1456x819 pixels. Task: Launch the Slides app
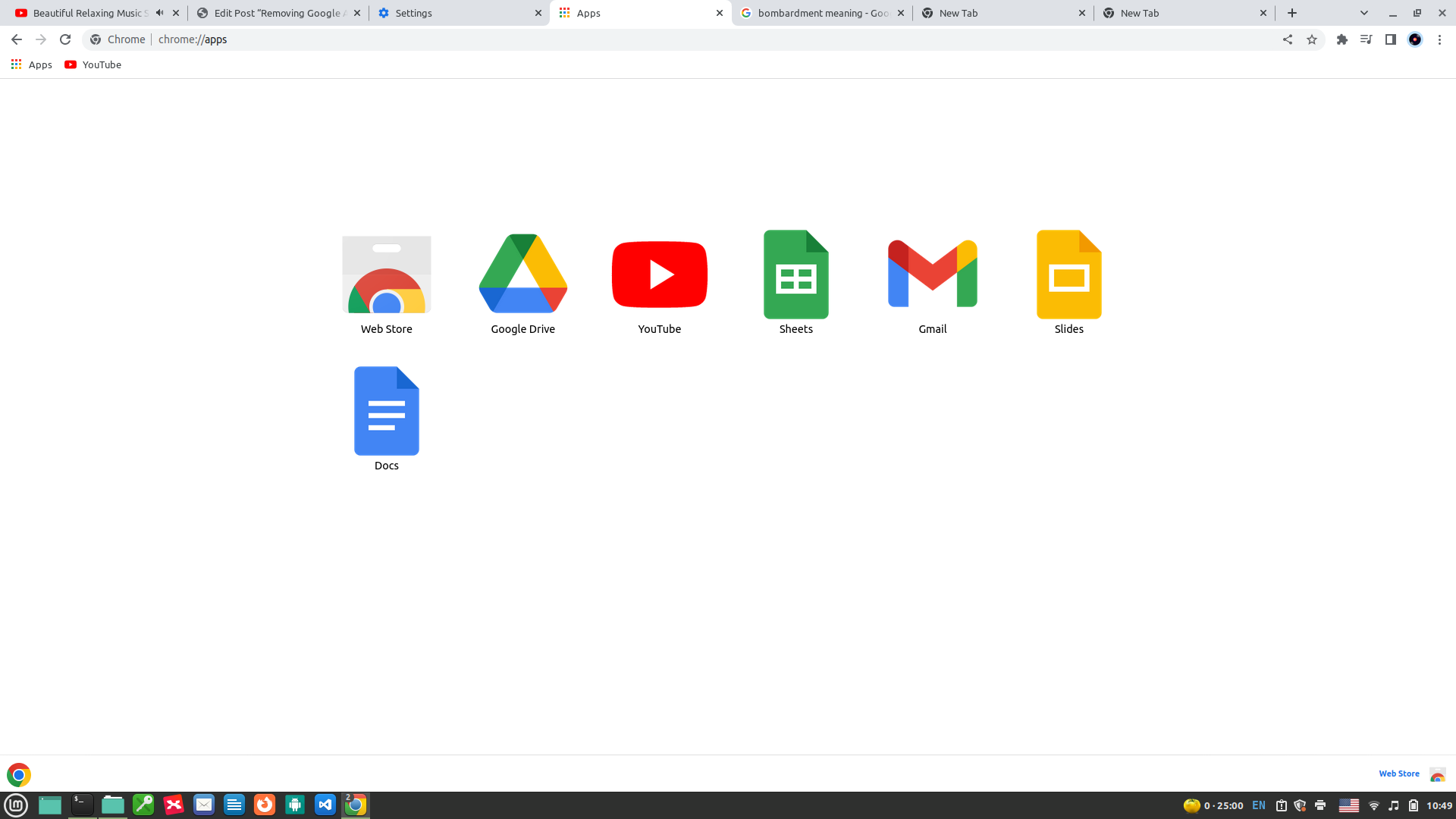click(x=1069, y=275)
